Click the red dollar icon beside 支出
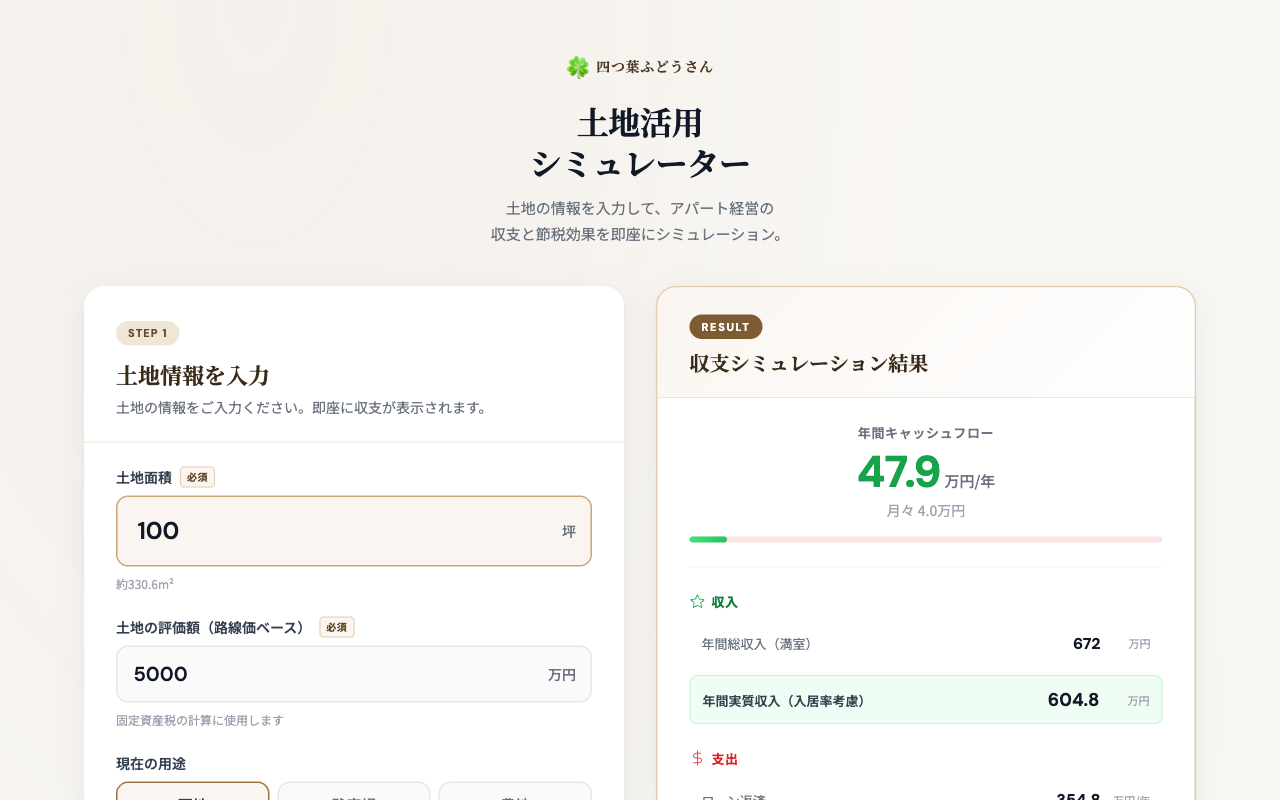This screenshot has width=1280, height=800. pos(696,758)
